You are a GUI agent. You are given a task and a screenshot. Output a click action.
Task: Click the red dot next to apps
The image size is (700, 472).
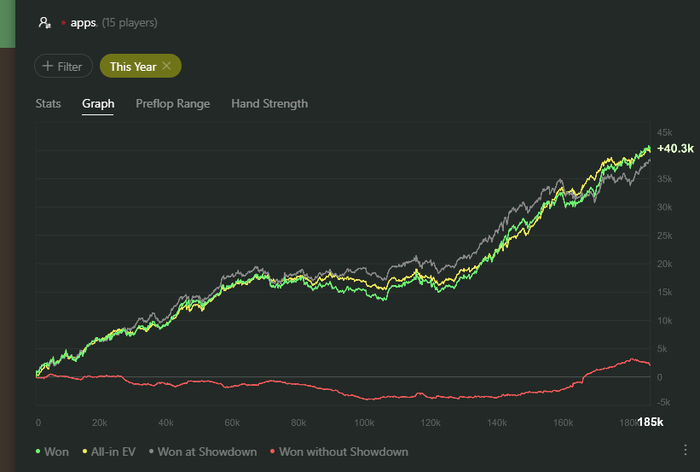pyautogui.click(x=63, y=22)
